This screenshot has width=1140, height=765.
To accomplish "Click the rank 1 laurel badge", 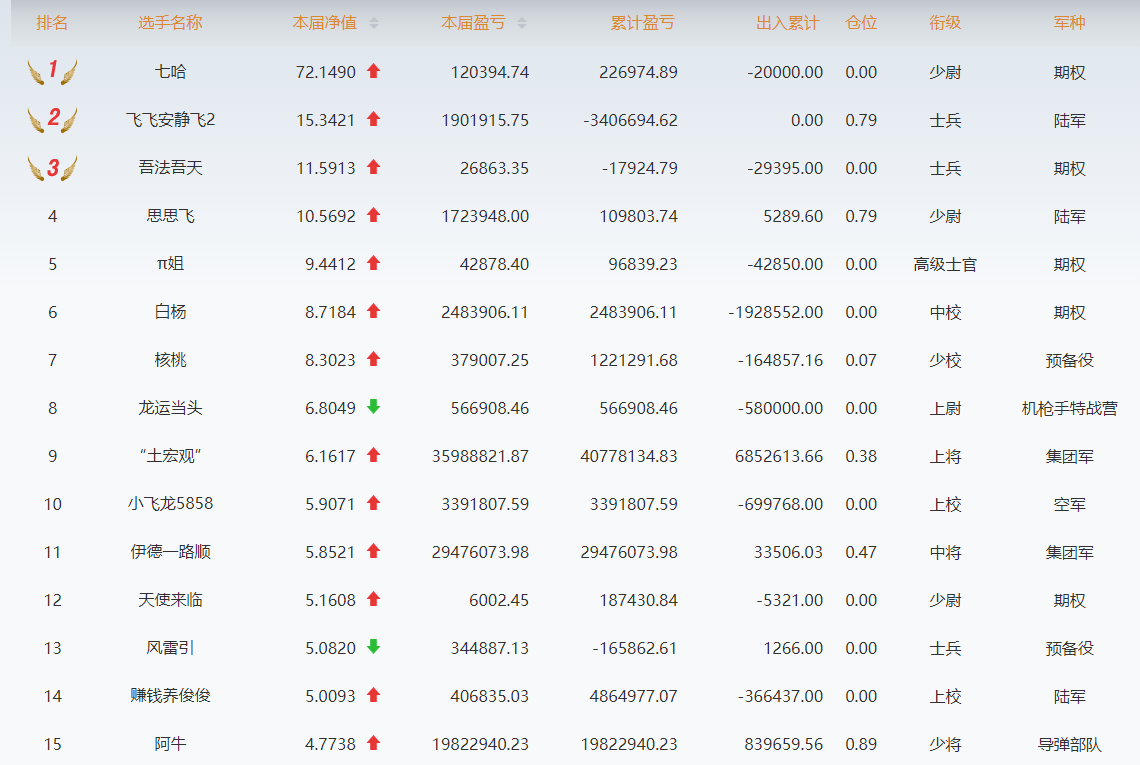I will tap(52, 71).
